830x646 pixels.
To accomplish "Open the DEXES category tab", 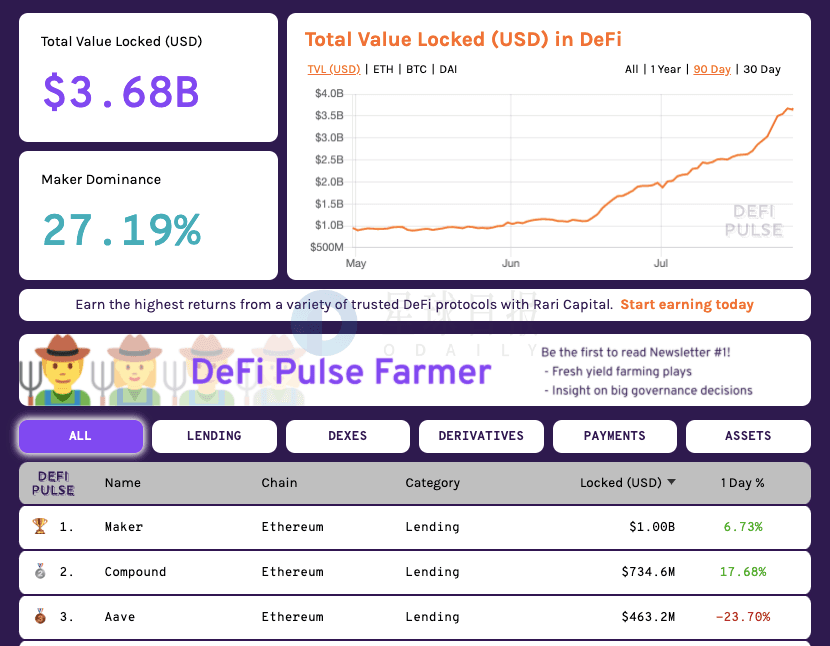I will [348, 436].
